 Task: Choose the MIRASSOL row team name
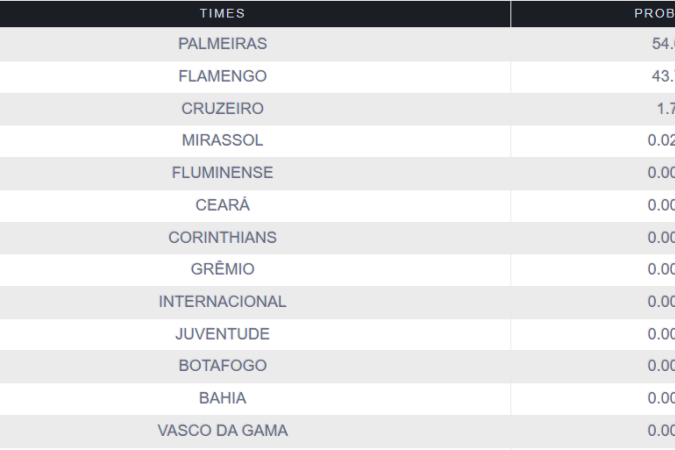click(x=222, y=140)
